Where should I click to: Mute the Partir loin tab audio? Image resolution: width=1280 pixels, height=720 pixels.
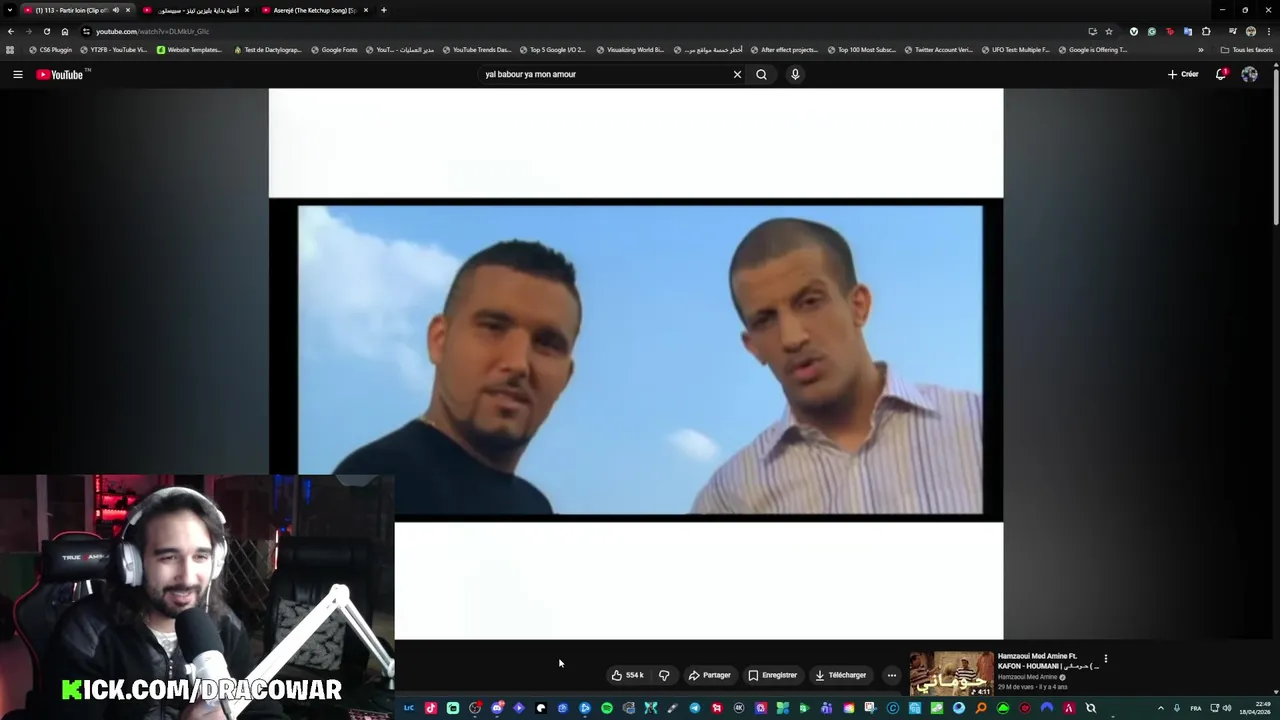coord(116,10)
